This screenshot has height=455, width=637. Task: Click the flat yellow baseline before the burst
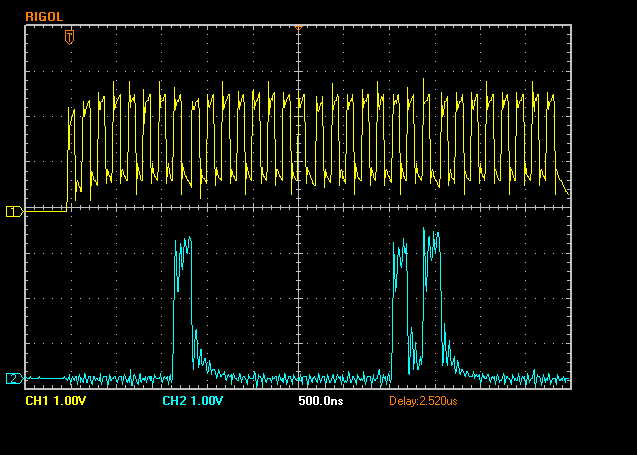click(x=46, y=211)
